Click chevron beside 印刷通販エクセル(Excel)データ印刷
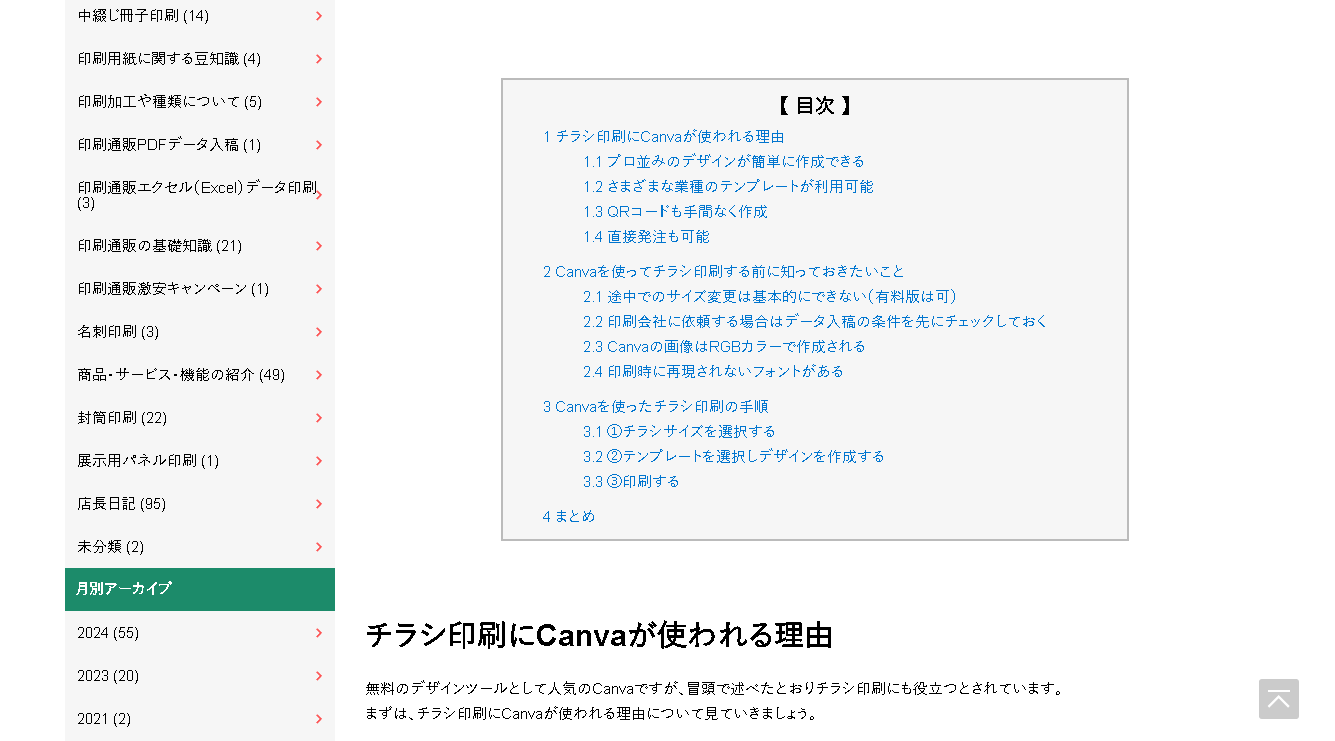This screenshot has height=741, width=1335. pyautogui.click(x=319, y=195)
